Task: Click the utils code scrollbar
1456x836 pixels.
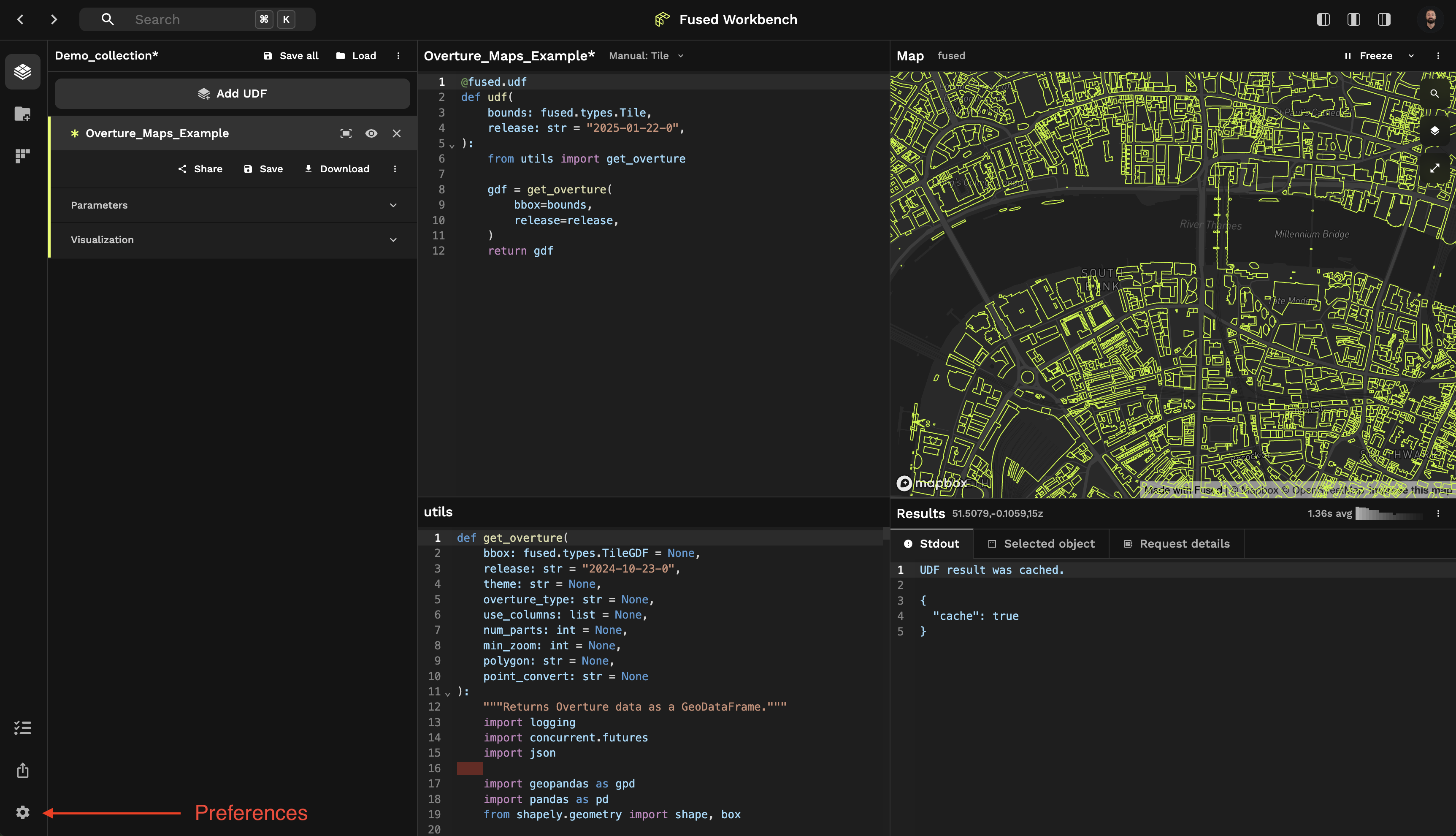Action: (x=886, y=534)
